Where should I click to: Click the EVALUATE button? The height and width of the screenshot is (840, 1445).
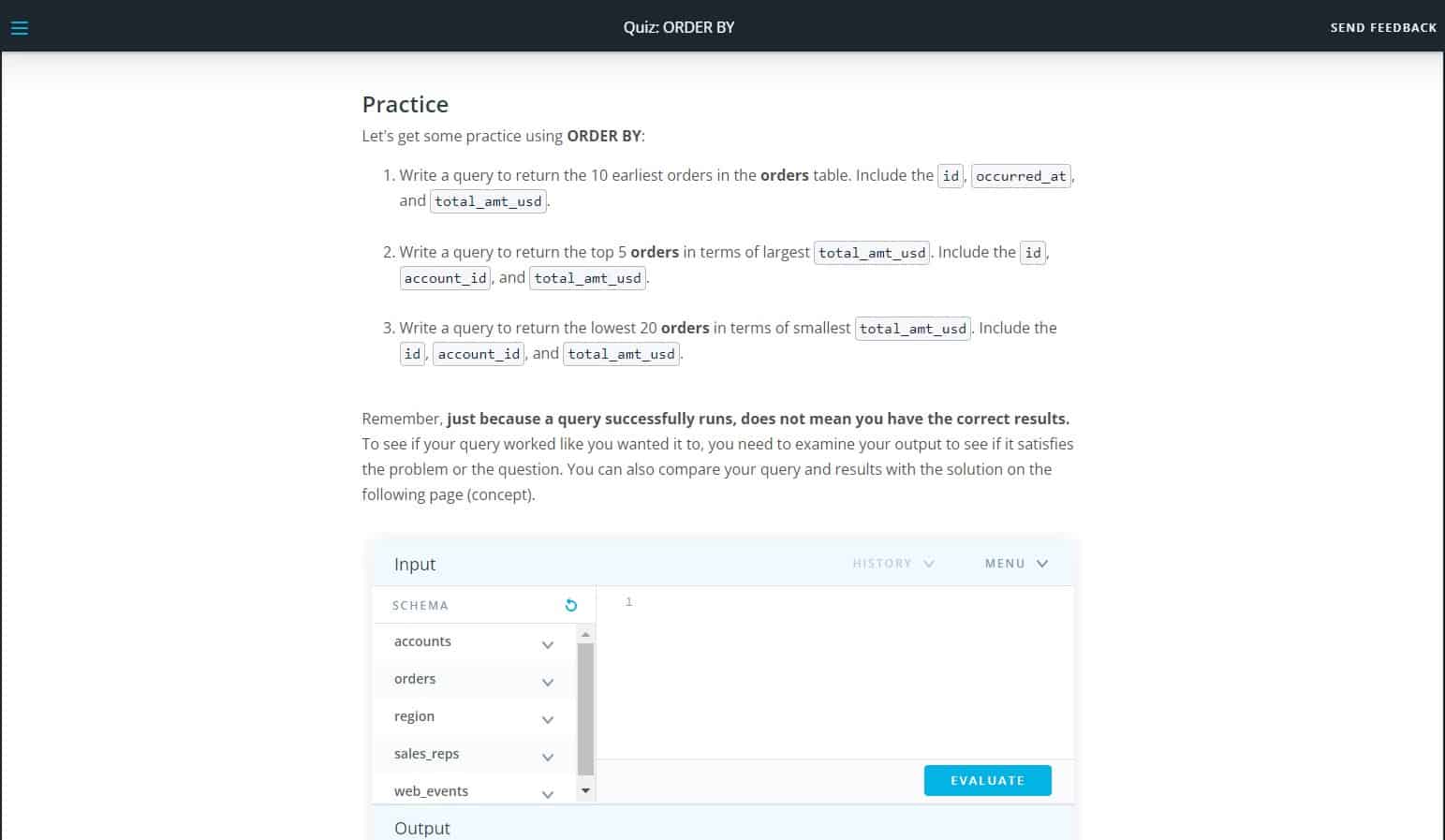(987, 780)
